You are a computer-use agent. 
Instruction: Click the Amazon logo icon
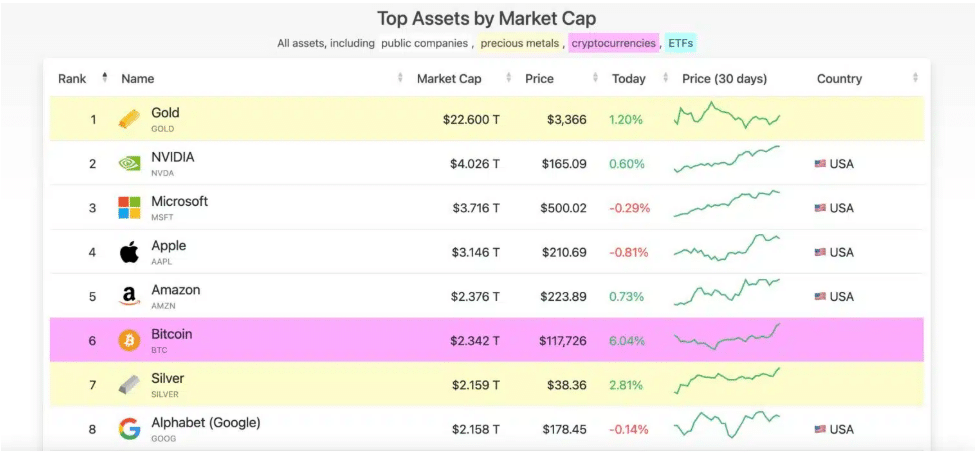pyautogui.click(x=129, y=297)
